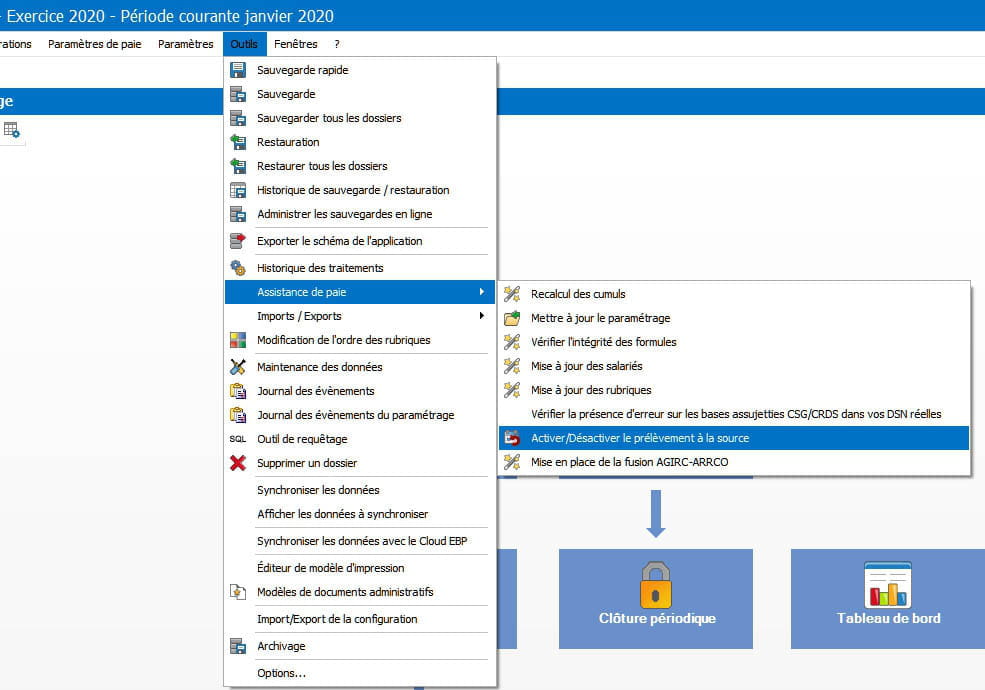The width and height of the screenshot is (985, 690).
Task: Select Mise à jour des salariés entry
Action: point(734,366)
